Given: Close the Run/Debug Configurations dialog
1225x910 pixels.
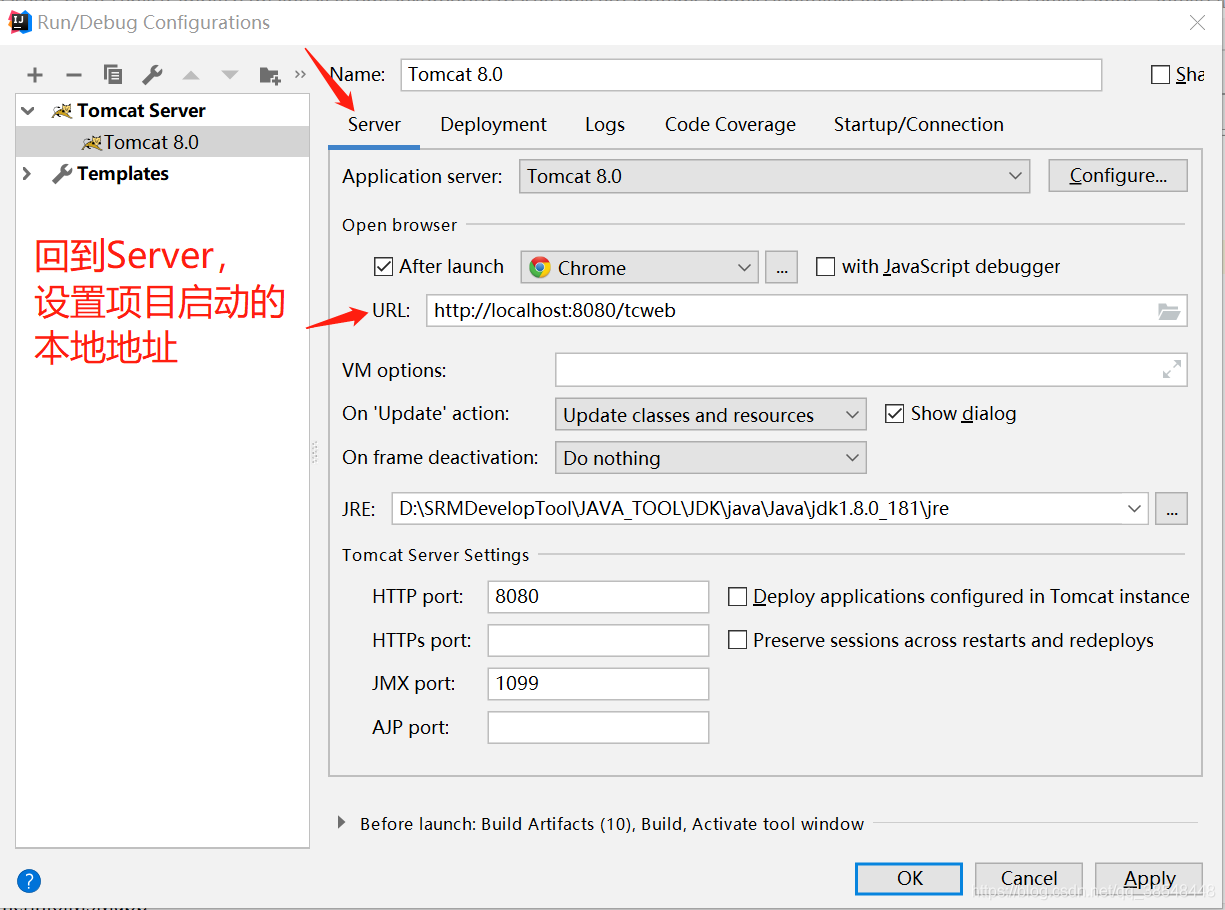Looking at the screenshot, I should pyautogui.click(x=1196, y=22).
